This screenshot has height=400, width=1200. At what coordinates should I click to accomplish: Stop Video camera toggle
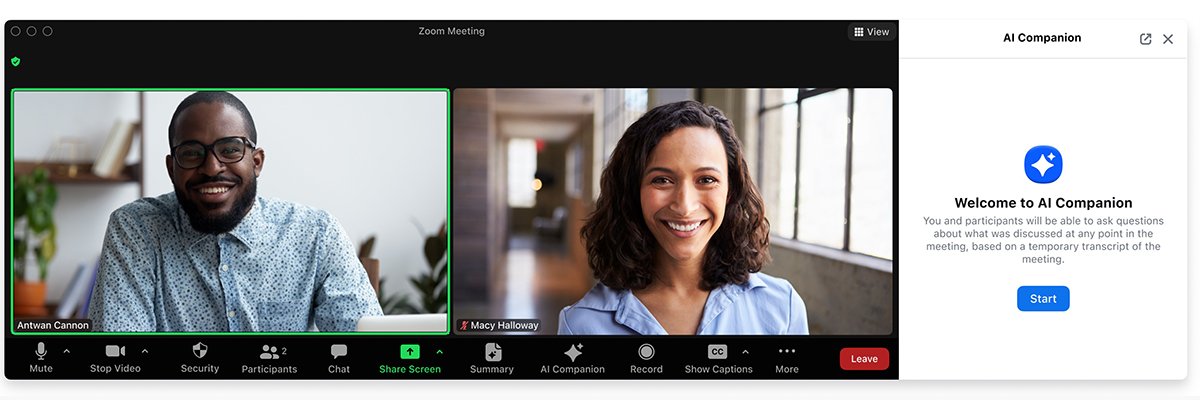point(115,357)
